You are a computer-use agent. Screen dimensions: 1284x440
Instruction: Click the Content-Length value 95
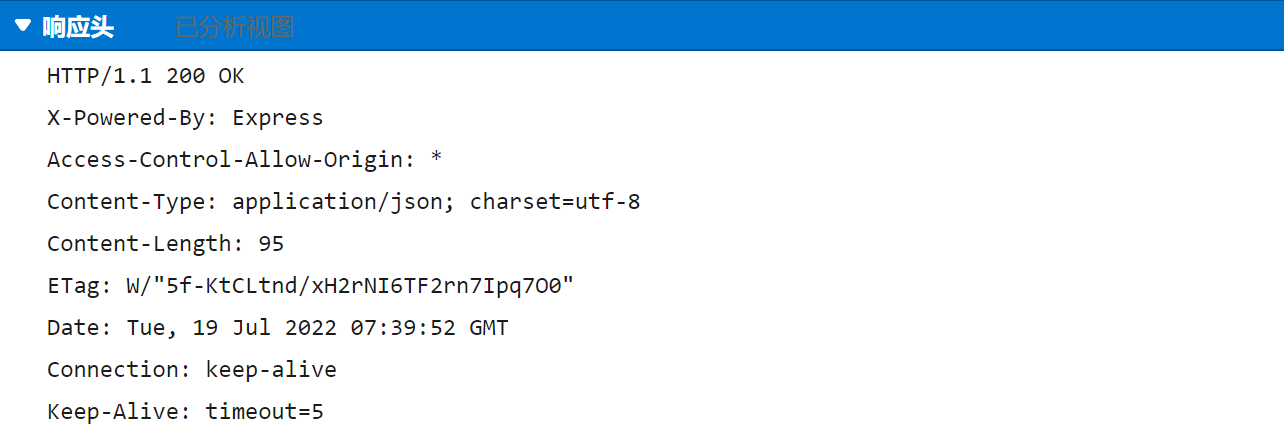click(x=271, y=244)
